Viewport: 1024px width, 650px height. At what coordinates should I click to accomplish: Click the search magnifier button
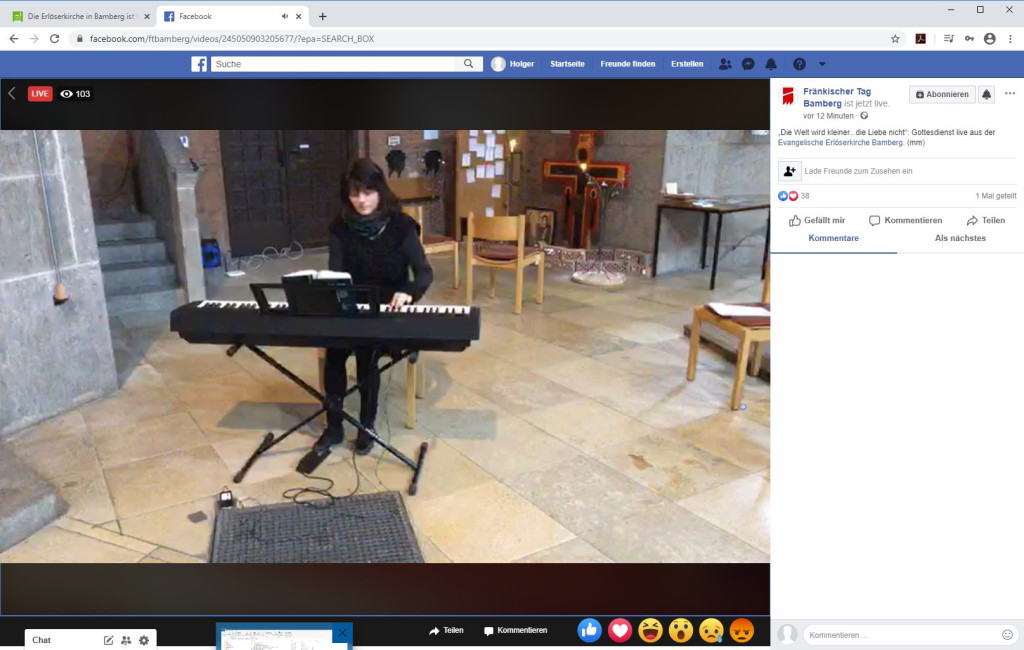pyautogui.click(x=468, y=64)
